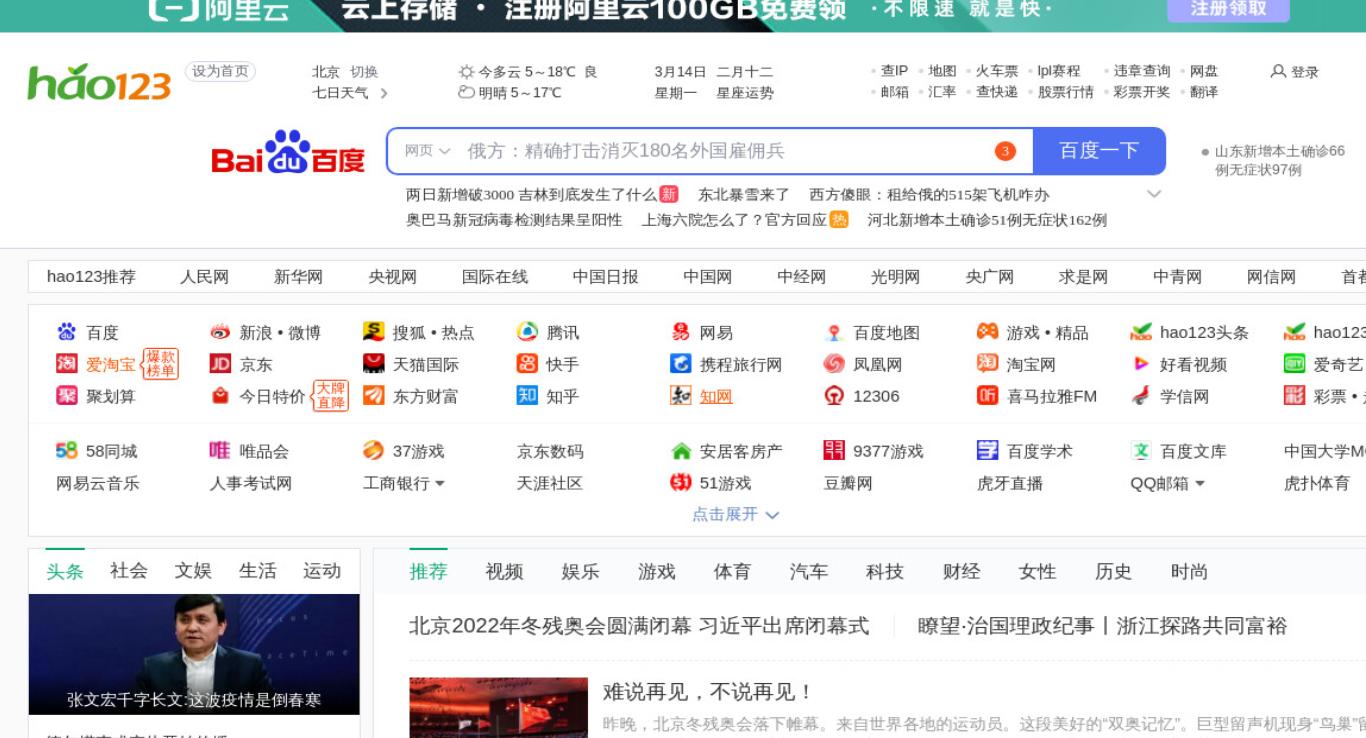Expand 七日天气 forecast arrow
Screen dimensions: 1366x738
tap(384, 93)
